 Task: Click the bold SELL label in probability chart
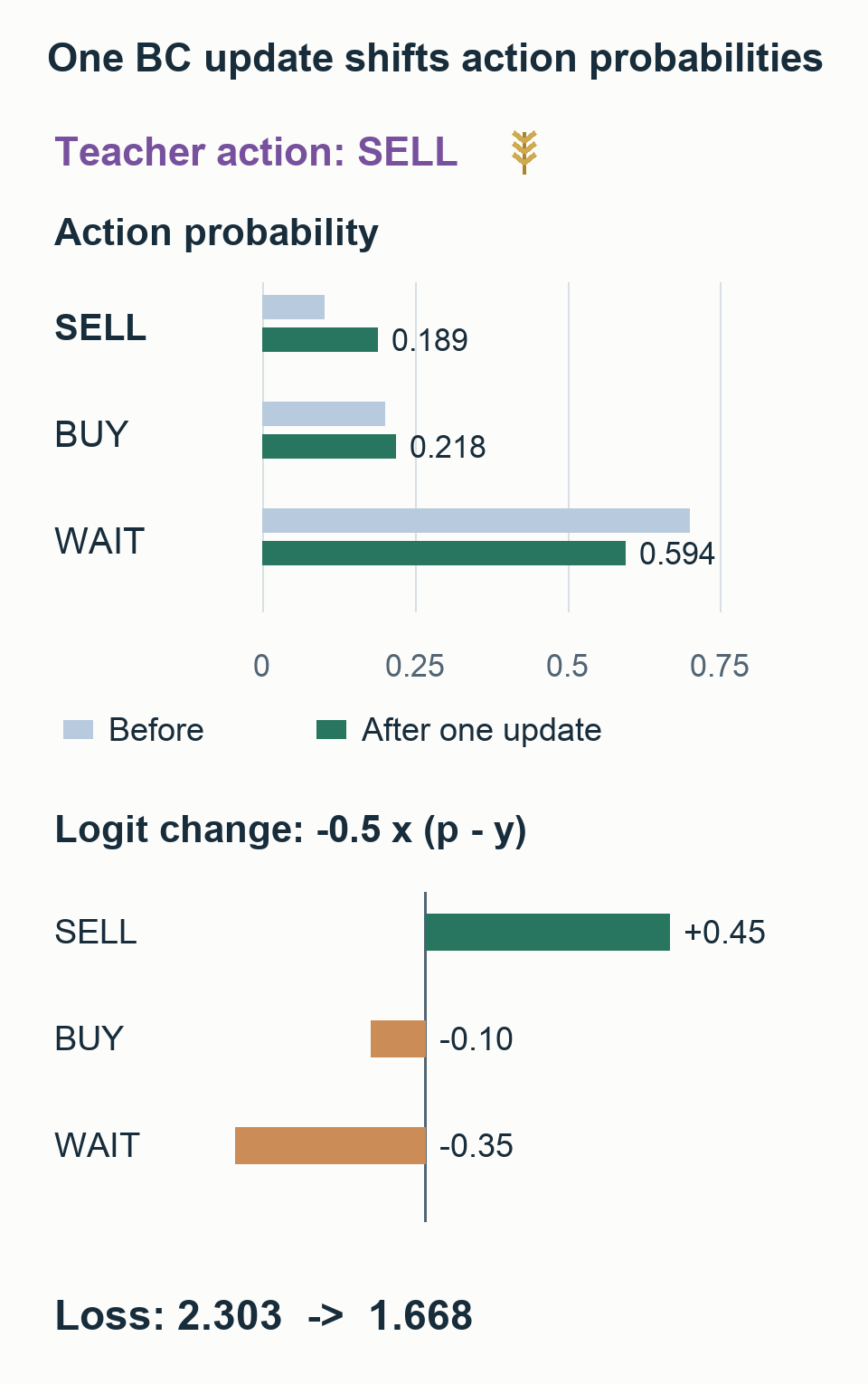click(100, 327)
